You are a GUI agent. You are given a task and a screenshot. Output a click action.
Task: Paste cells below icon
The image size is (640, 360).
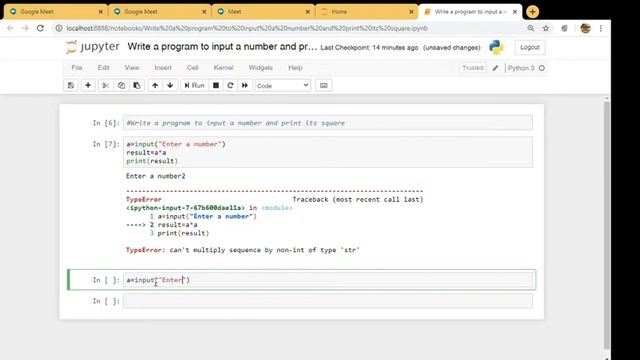click(137, 85)
